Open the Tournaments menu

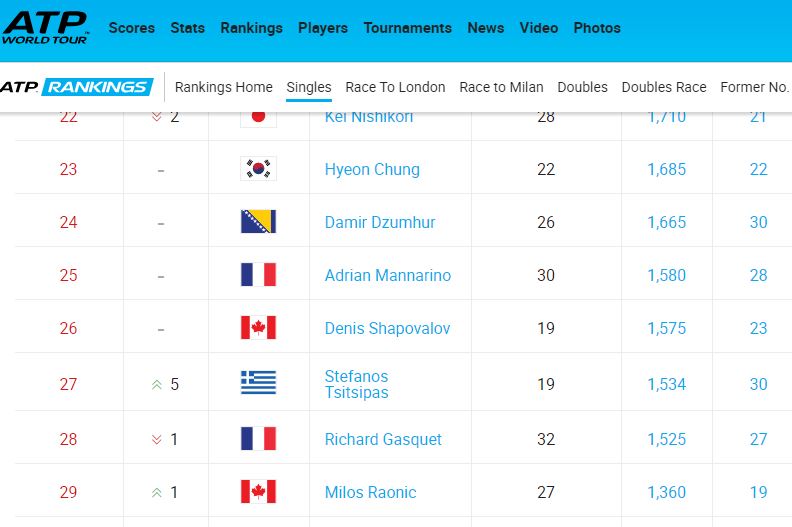[x=408, y=28]
